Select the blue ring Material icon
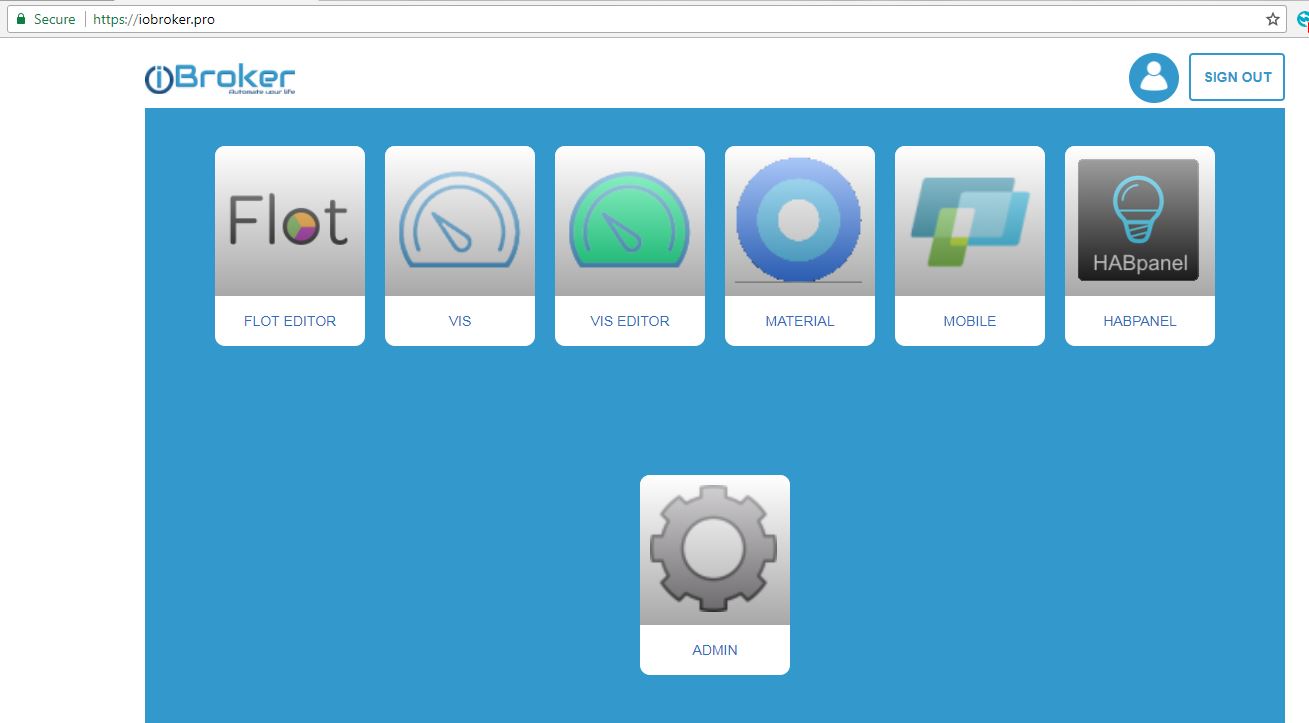 tap(799, 221)
